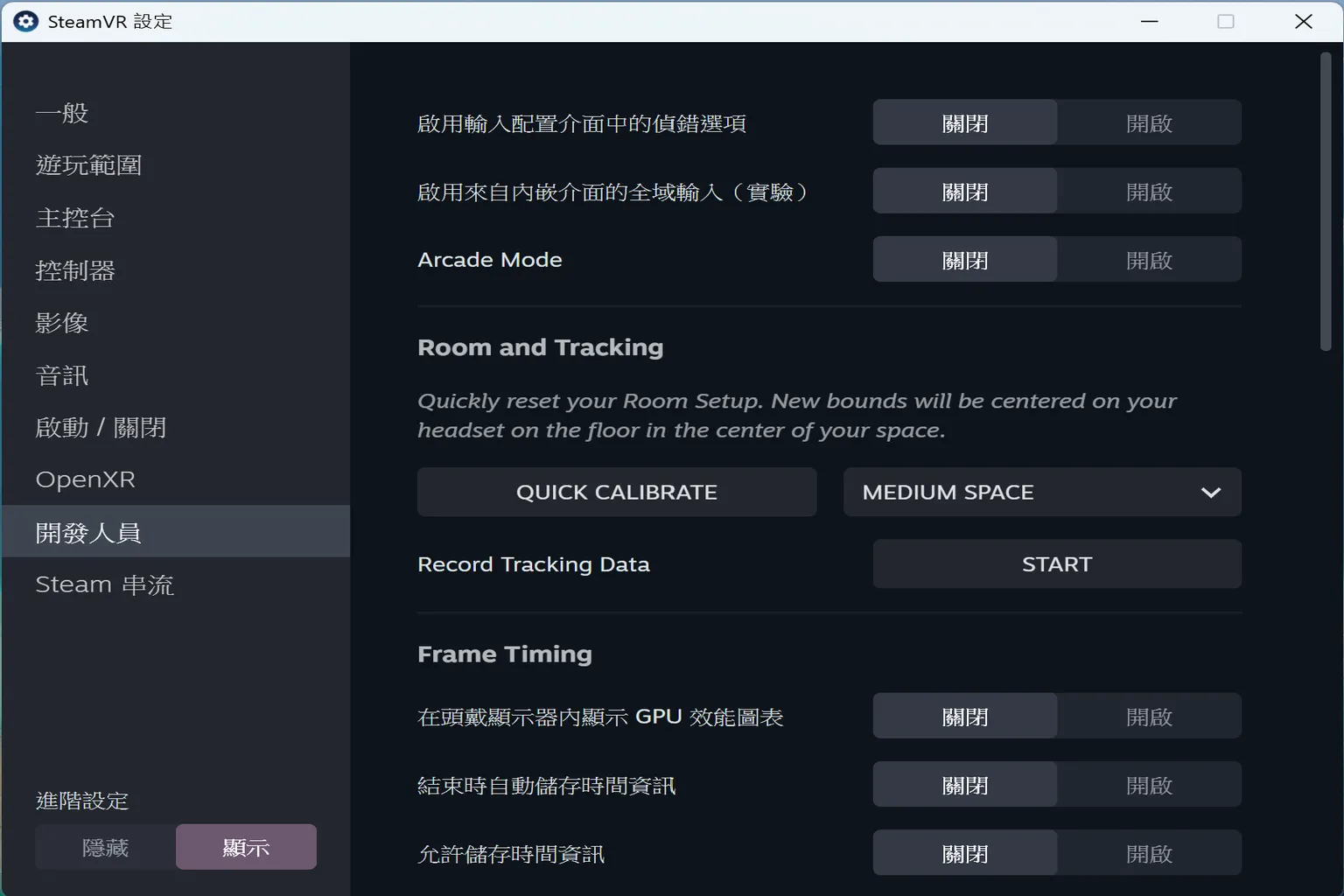The width and height of the screenshot is (1344, 896).
Task: Enable 啟用輸入配置介面中的偵錯選項
Action: coord(1149,122)
